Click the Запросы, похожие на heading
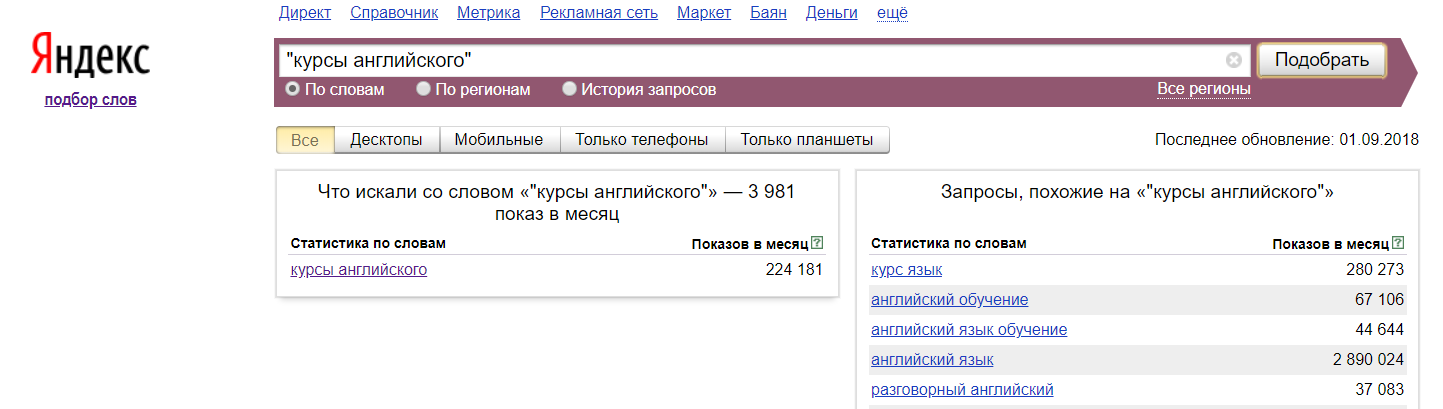This screenshot has width=1443, height=409. (1137, 191)
